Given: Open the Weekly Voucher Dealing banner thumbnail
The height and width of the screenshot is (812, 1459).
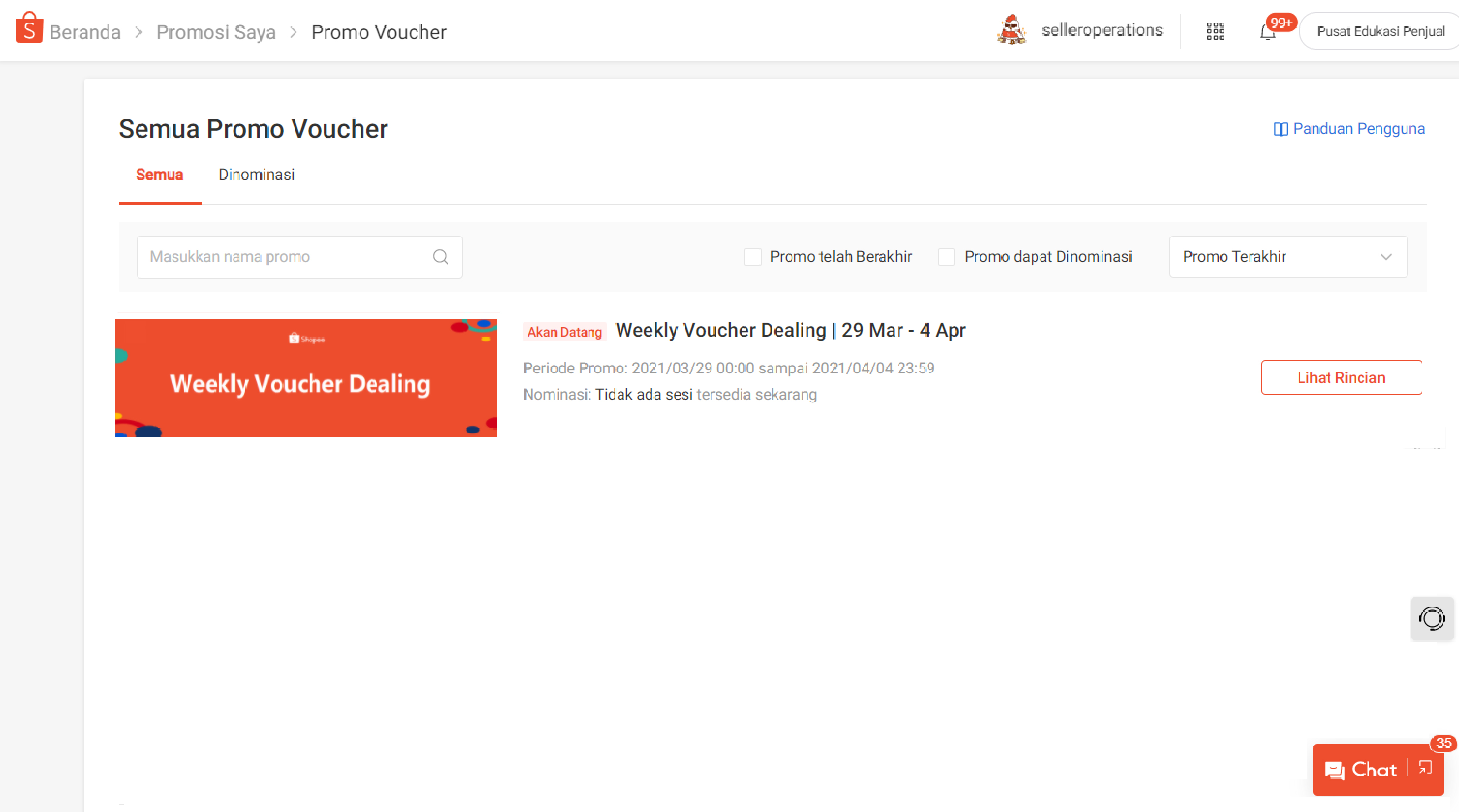Looking at the screenshot, I should 305,378.
